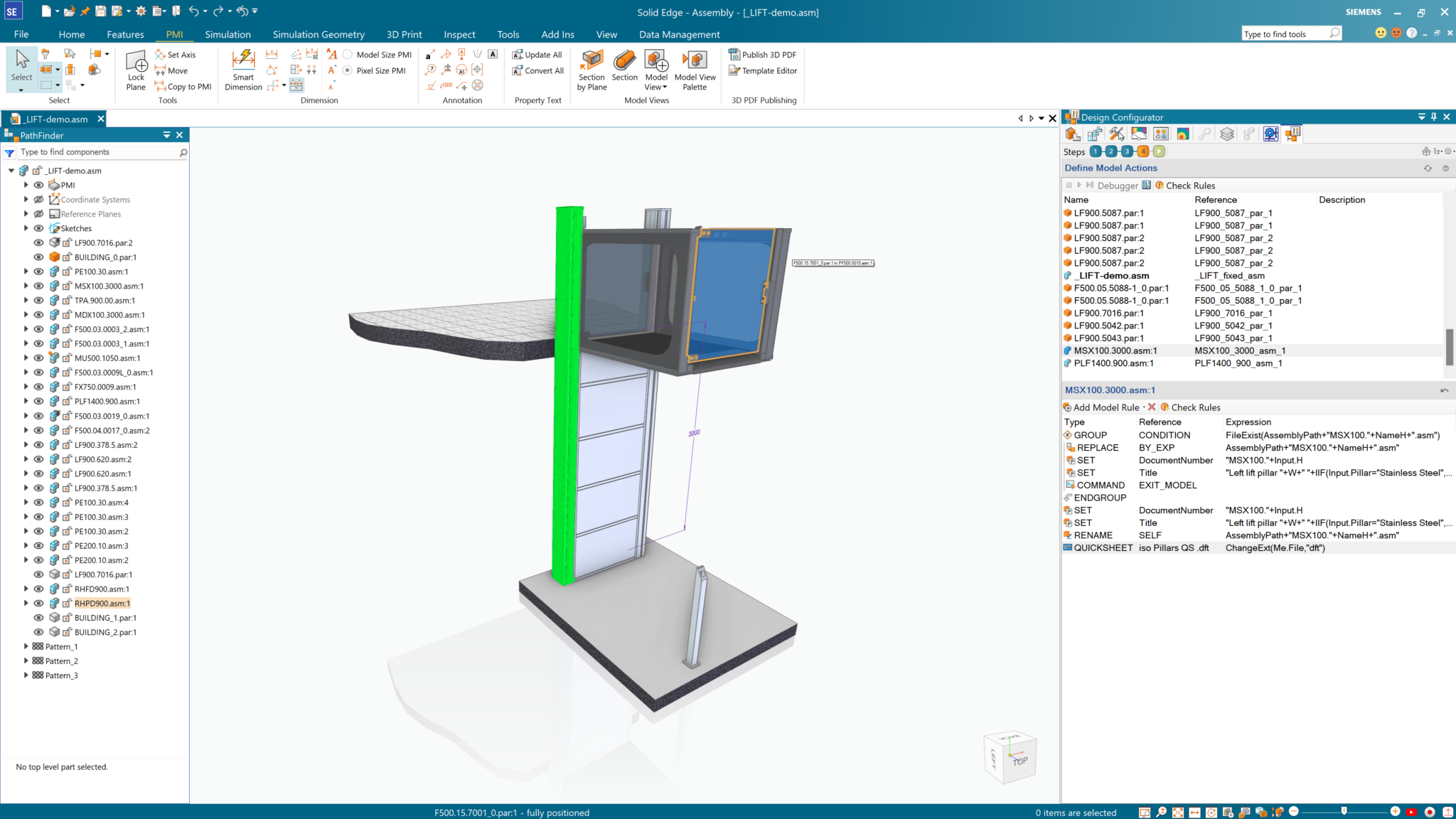
Task: Open the Select tool dropdown arrow
Action: coord(21,90)
